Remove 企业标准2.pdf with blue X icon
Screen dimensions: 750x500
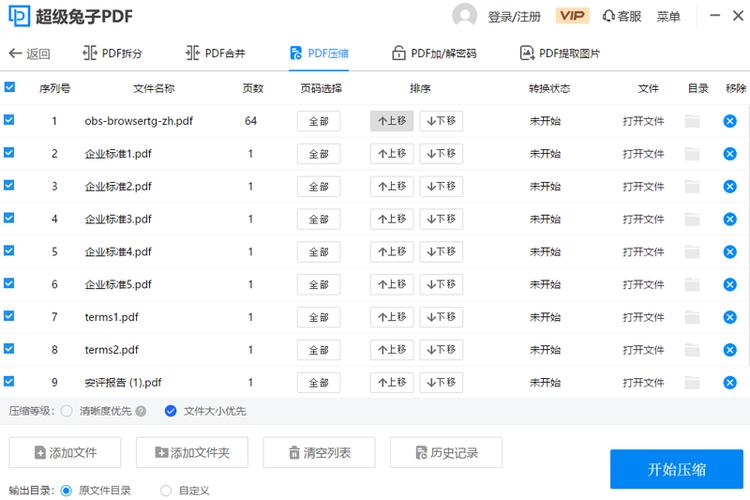click(x=729, y=186)
